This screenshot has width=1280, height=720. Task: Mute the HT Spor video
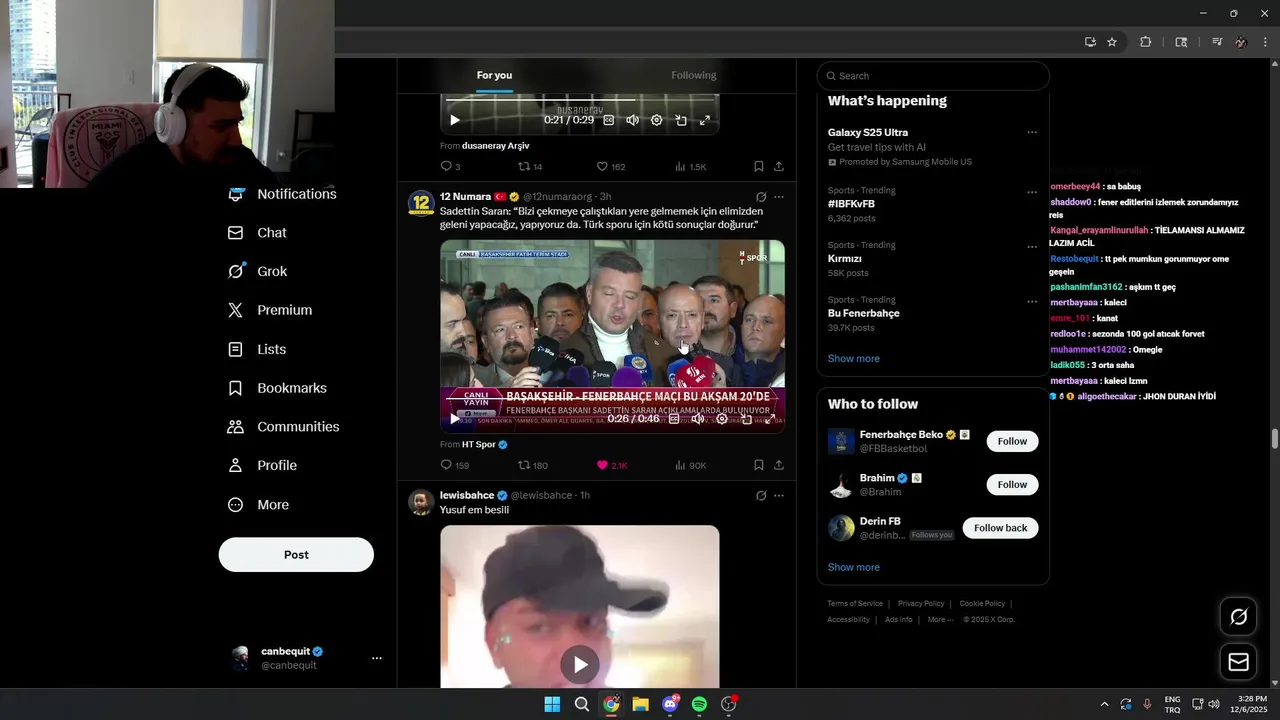[698, 419]
